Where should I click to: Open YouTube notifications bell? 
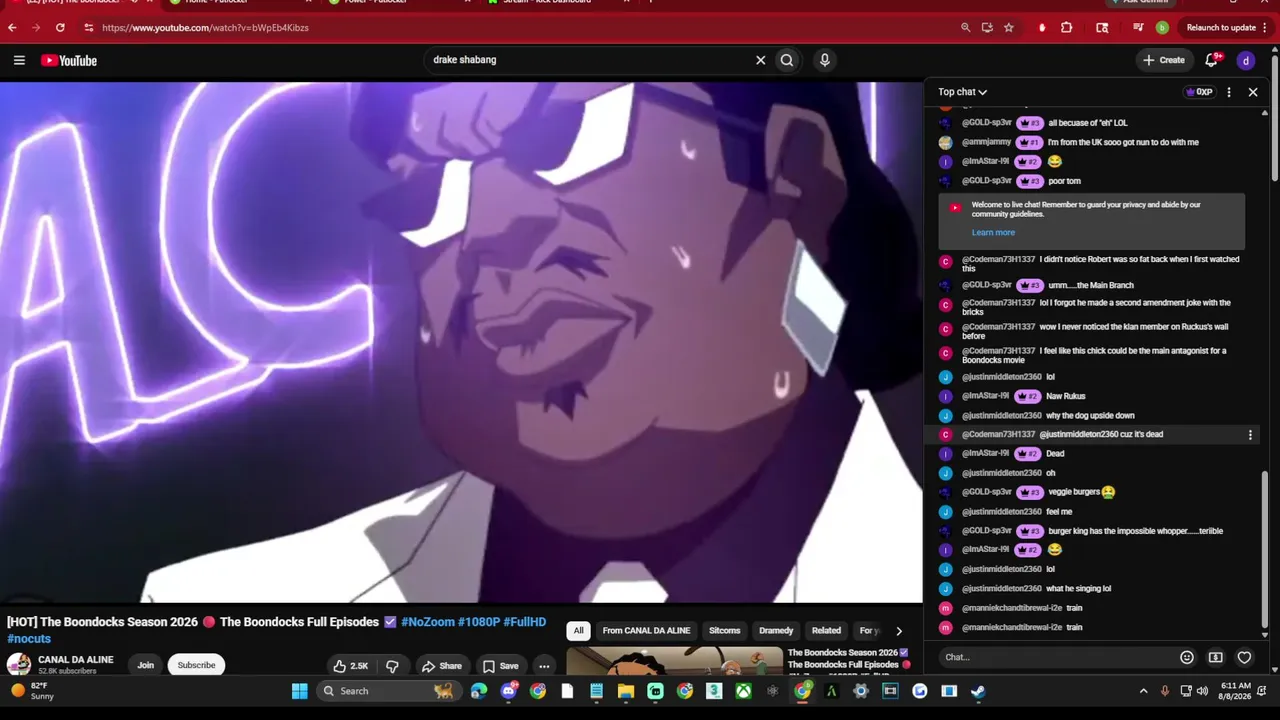(1211, 60)
